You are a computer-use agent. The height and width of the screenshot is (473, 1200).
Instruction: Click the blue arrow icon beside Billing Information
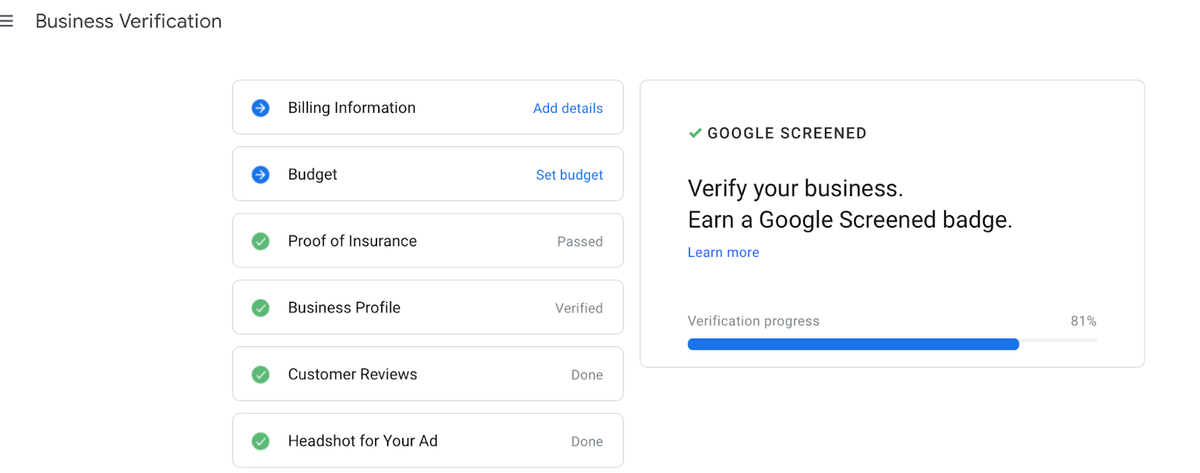coord(260,108)
